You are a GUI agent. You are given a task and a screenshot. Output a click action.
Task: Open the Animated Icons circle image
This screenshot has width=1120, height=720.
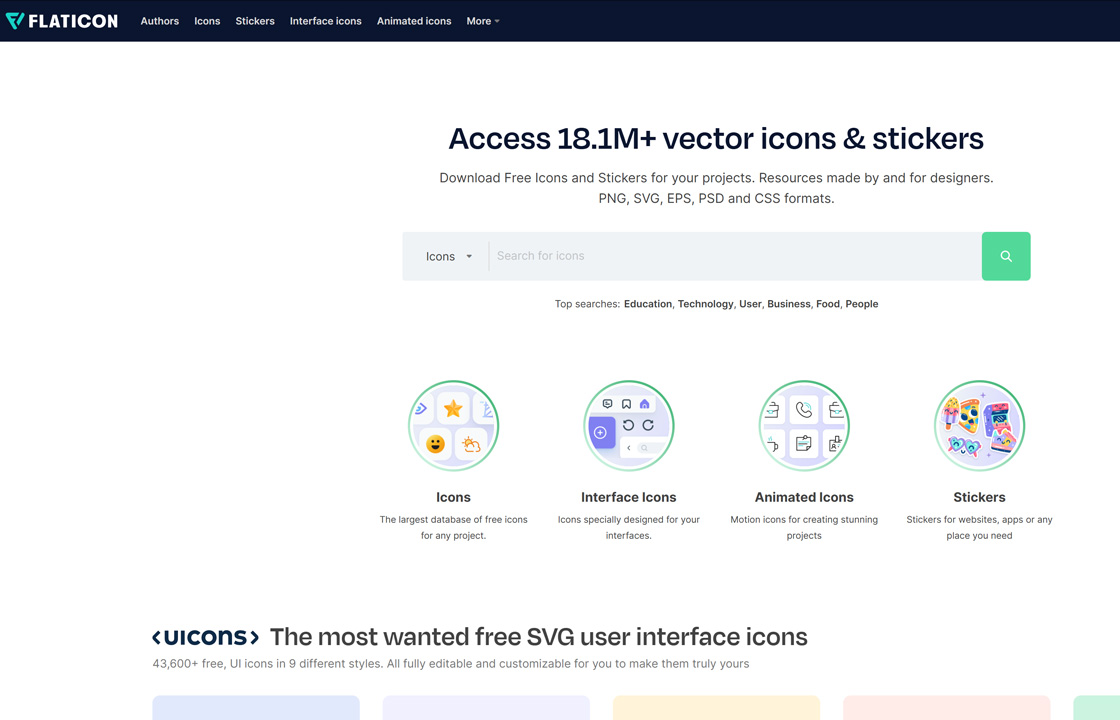[804, 426]
